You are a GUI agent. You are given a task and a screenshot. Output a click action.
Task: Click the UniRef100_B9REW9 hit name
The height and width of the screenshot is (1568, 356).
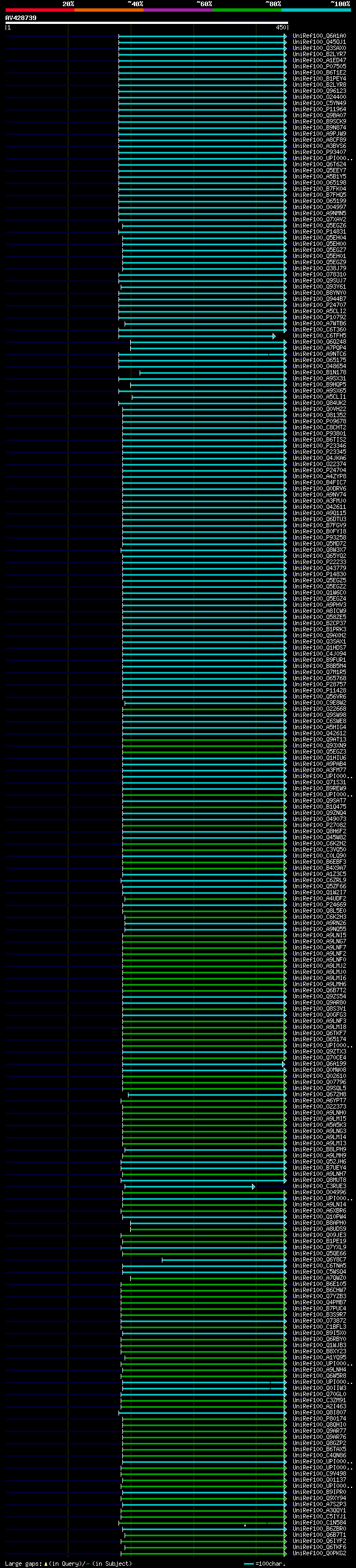(319, 788)
